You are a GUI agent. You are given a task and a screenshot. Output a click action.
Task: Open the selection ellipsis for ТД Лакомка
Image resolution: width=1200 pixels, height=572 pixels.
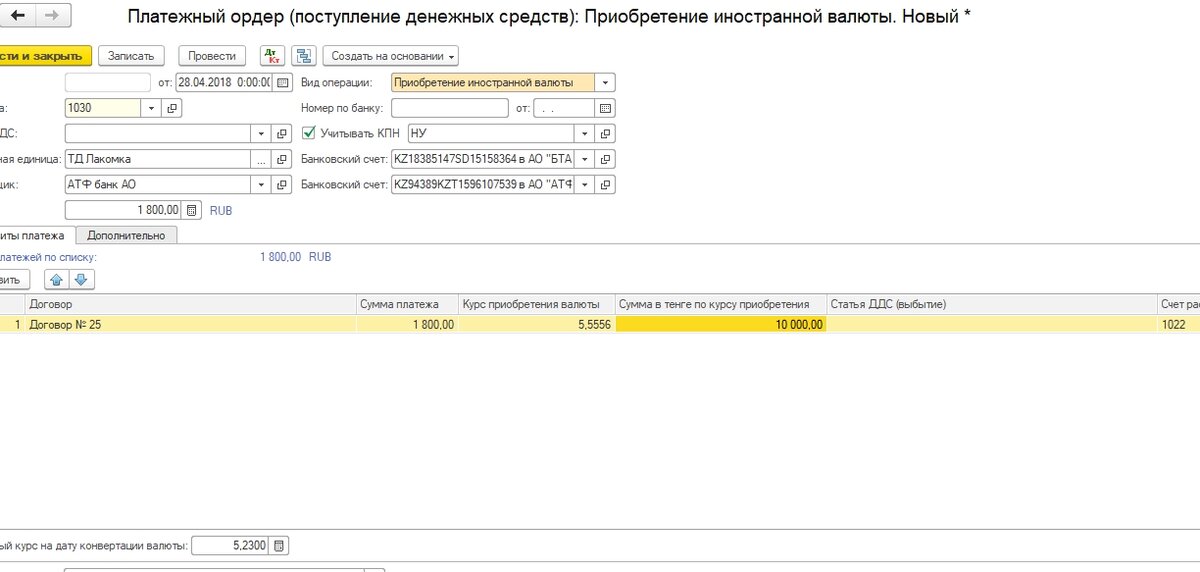(260, 159)
